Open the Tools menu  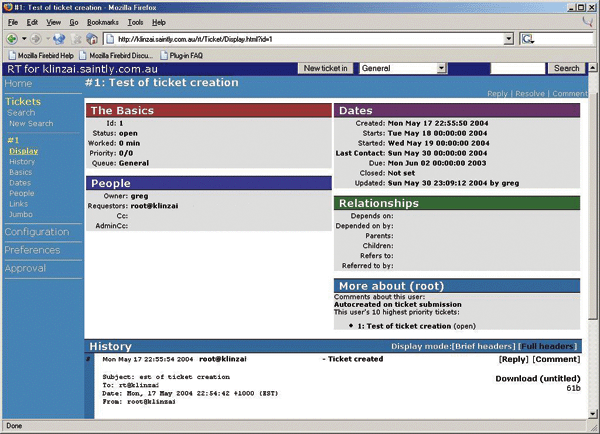point(135,22)
